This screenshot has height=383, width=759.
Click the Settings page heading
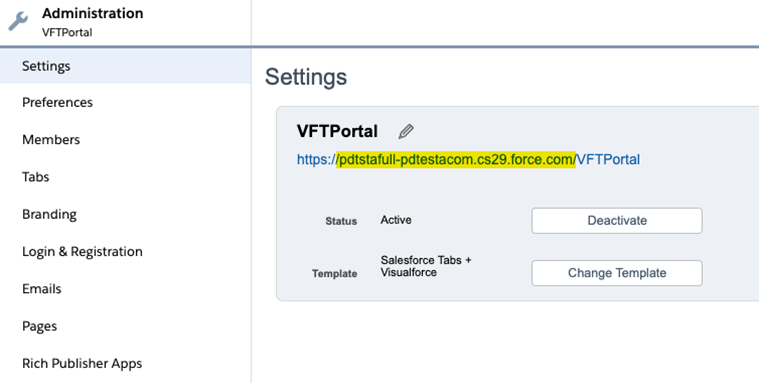pyautogui.click(x=306, y=77)
